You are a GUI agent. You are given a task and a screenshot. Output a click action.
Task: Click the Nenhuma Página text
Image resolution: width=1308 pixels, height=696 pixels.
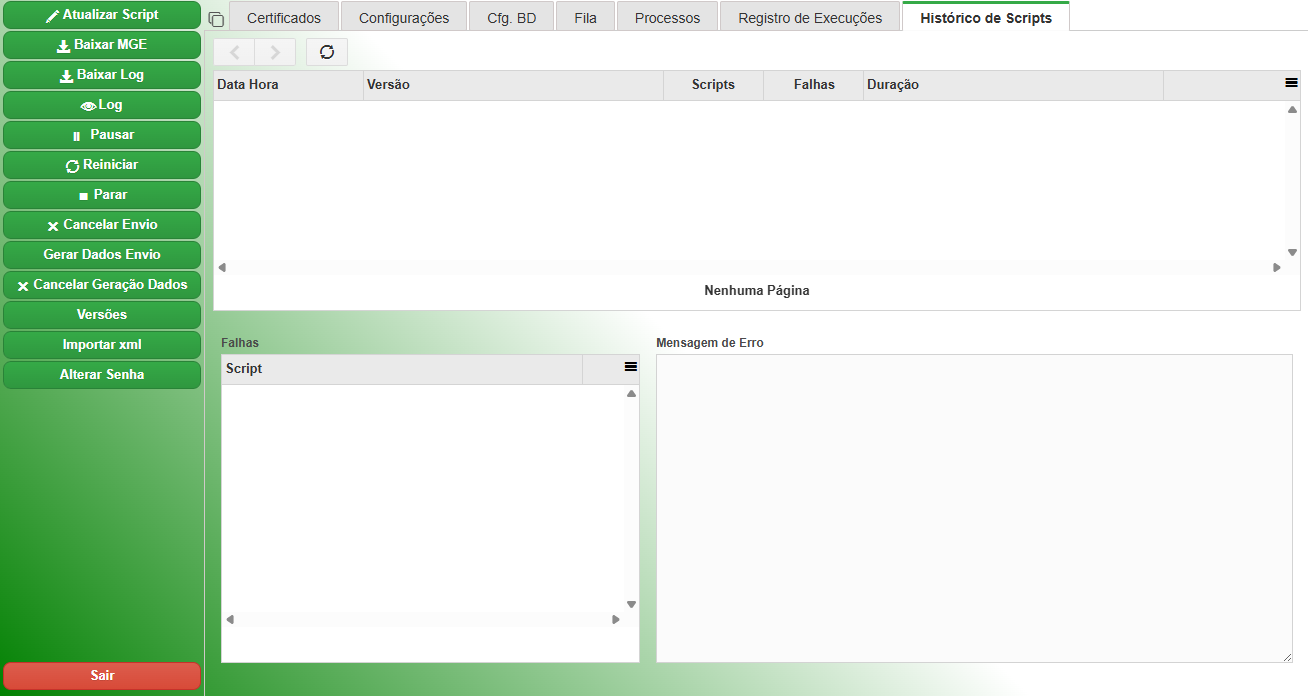pos(757,291)
